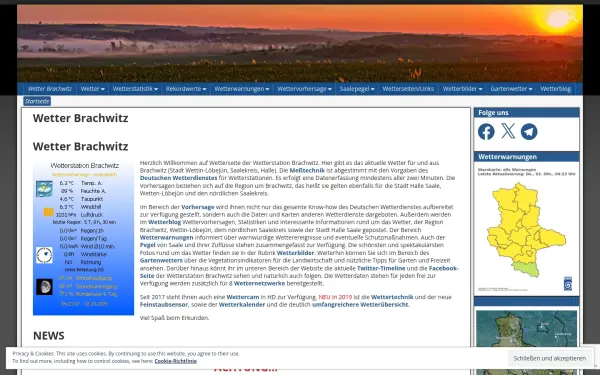The image size is (600, 375).
Task: Expand the Wetterbilder nav dropdown
Action: point(463,89)
